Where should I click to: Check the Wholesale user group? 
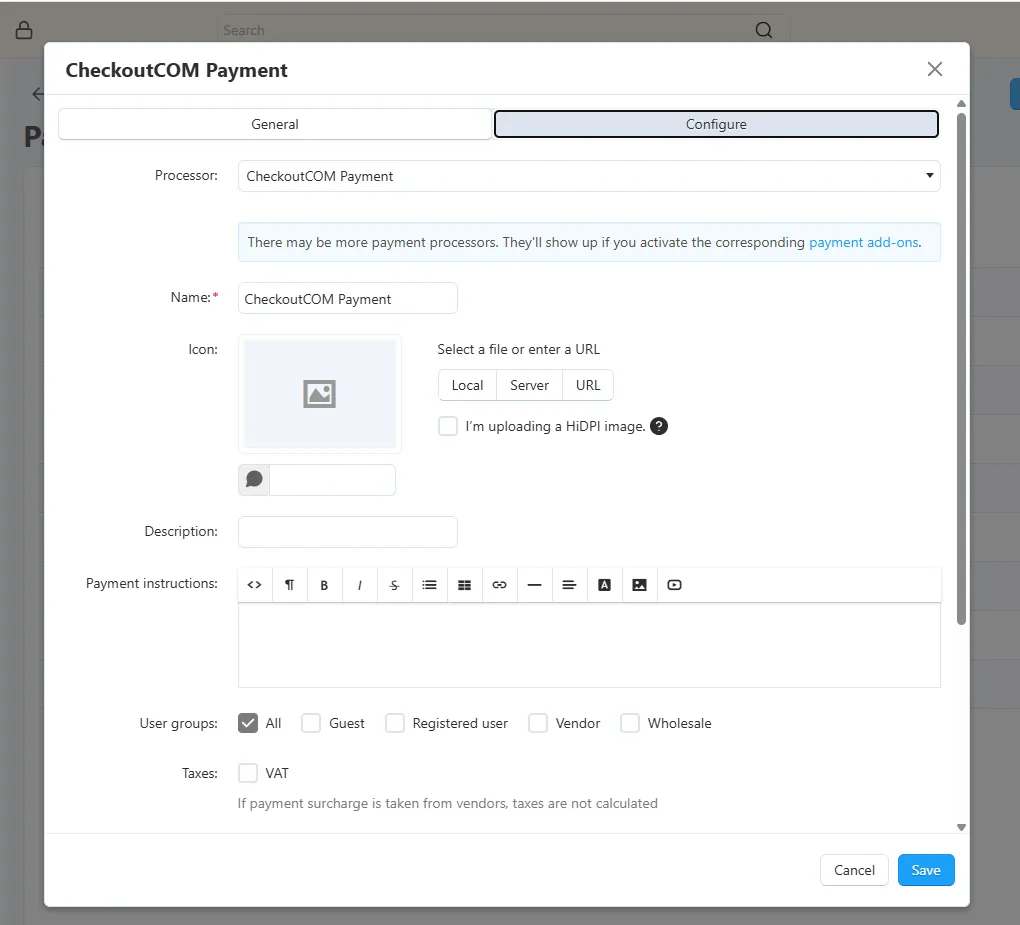[630, 723]
